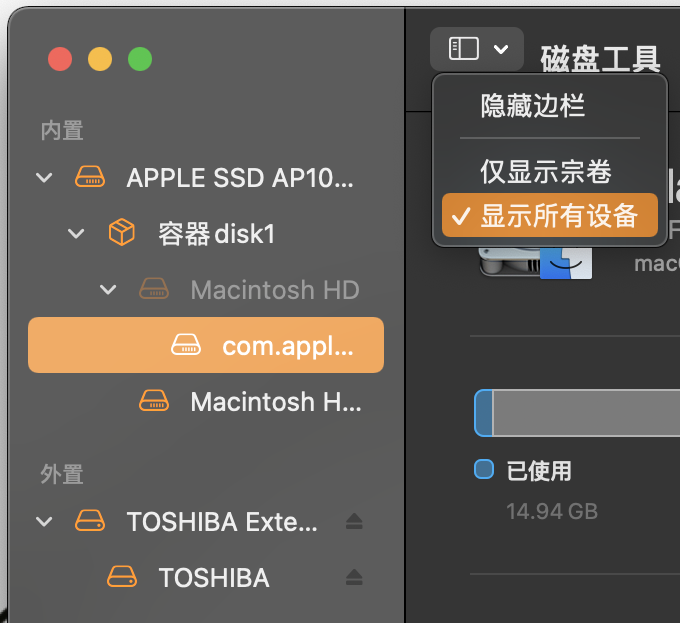Collapse the 容器 disk1 container
680x623 pixels.
click(x=76, y=234)
